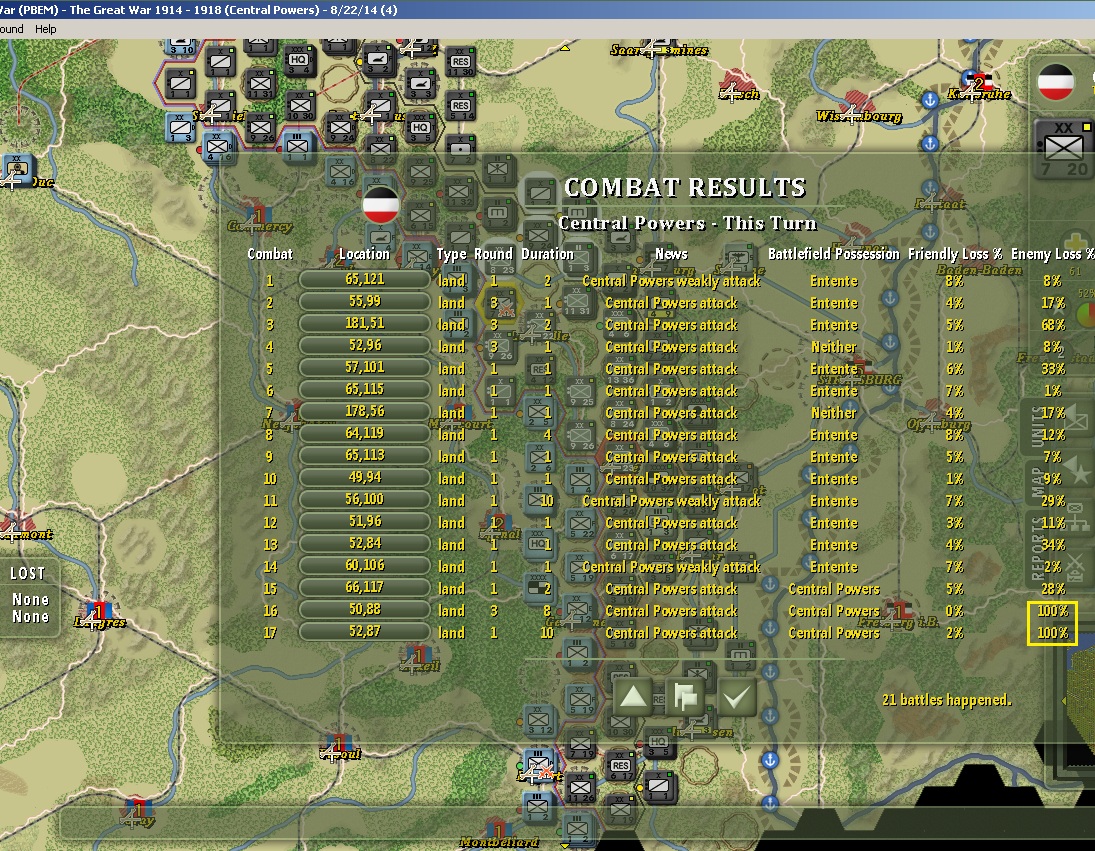Select the blue infantry counter 4 16 beside blue regiment 1 1
1095x851 pixels.
coord(218,148)
